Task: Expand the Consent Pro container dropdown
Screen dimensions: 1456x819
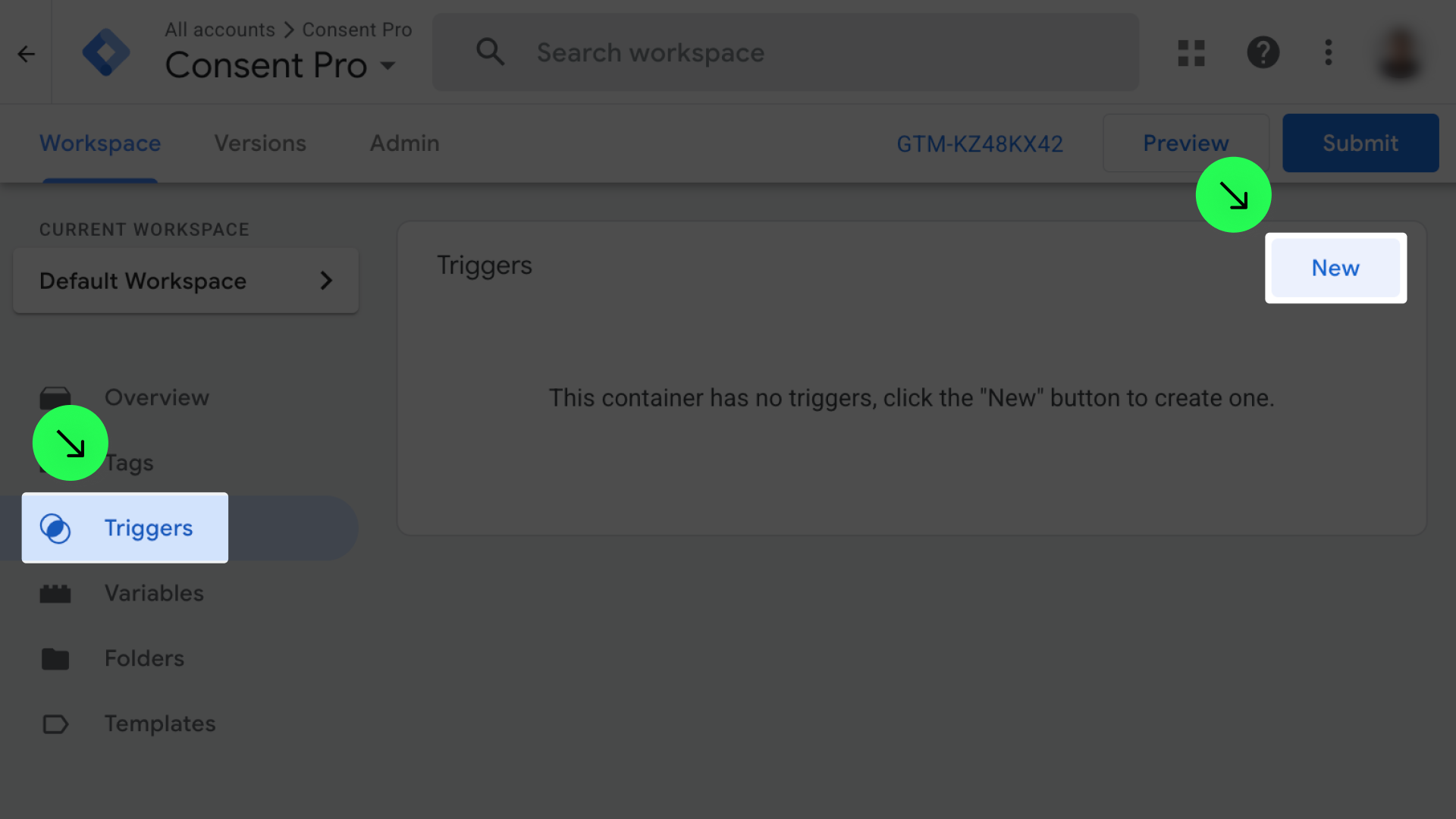Action: click(x=388, y=66)
